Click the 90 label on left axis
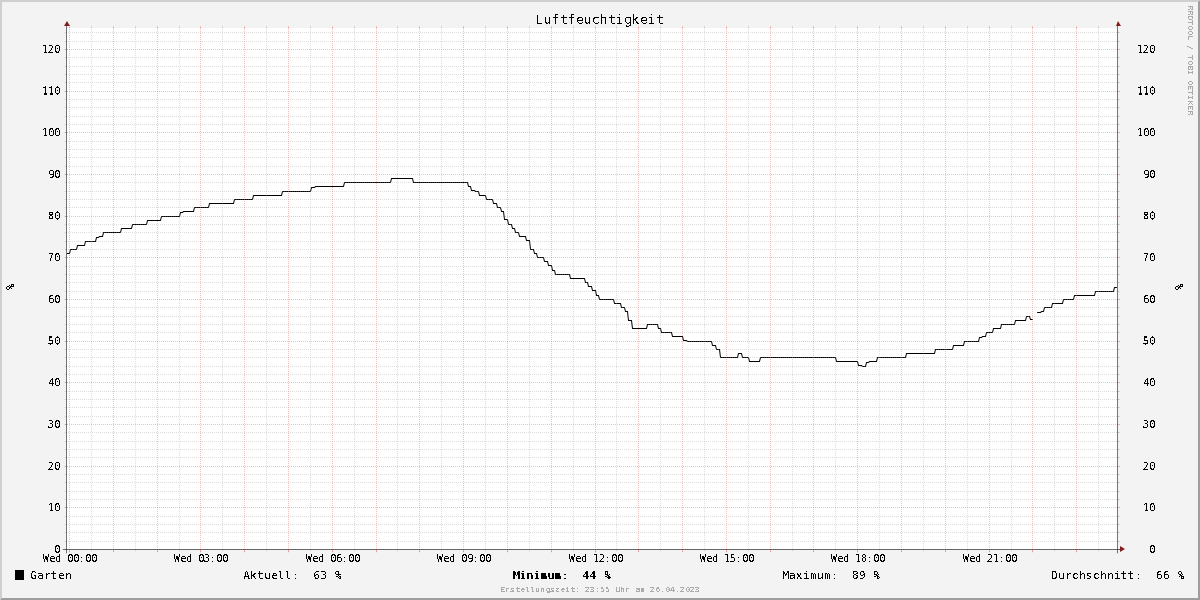The height and width of the screenshot is (600, 1200). click(x=53, y=174)
